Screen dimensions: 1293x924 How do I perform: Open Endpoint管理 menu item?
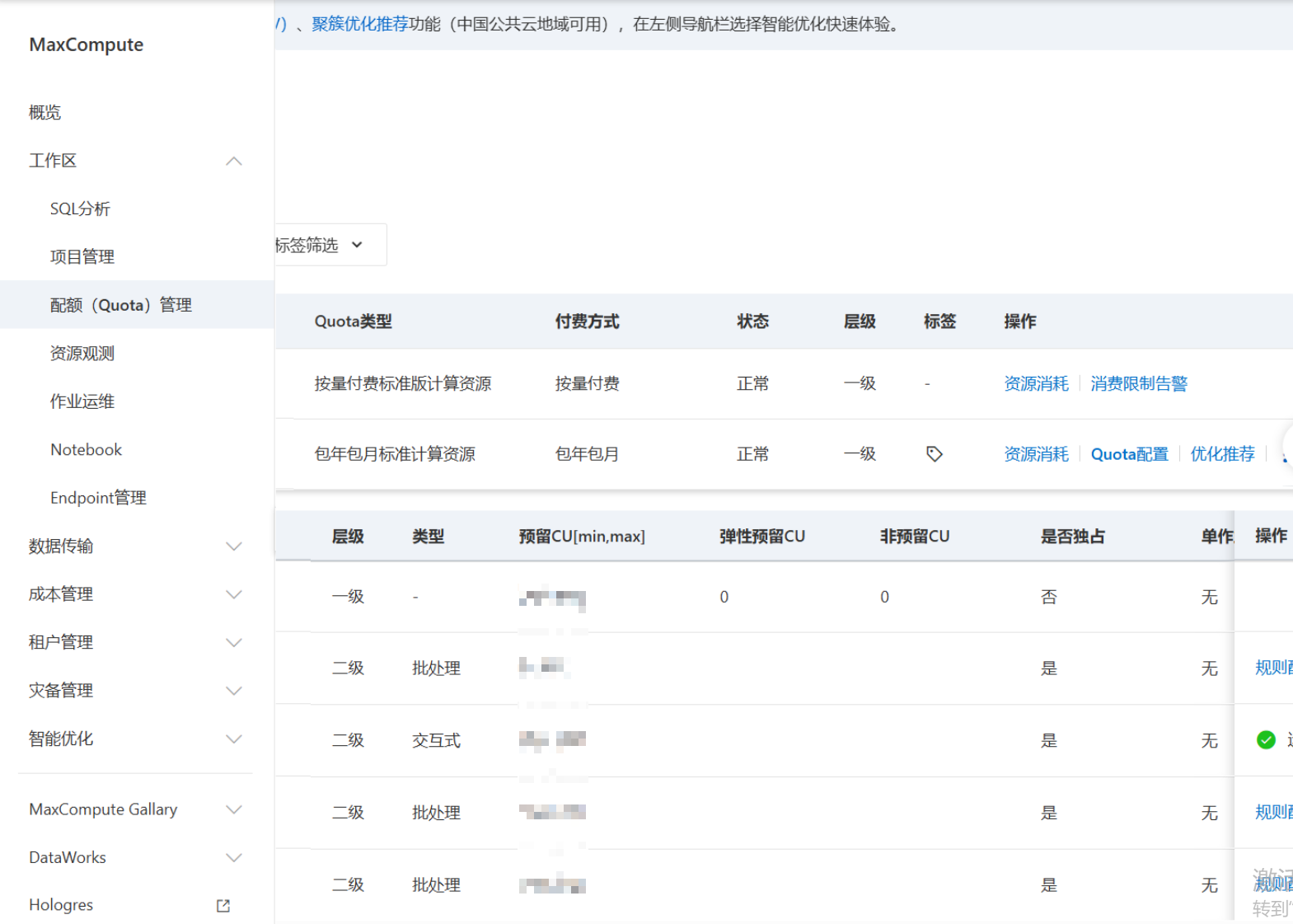point(98,498)
